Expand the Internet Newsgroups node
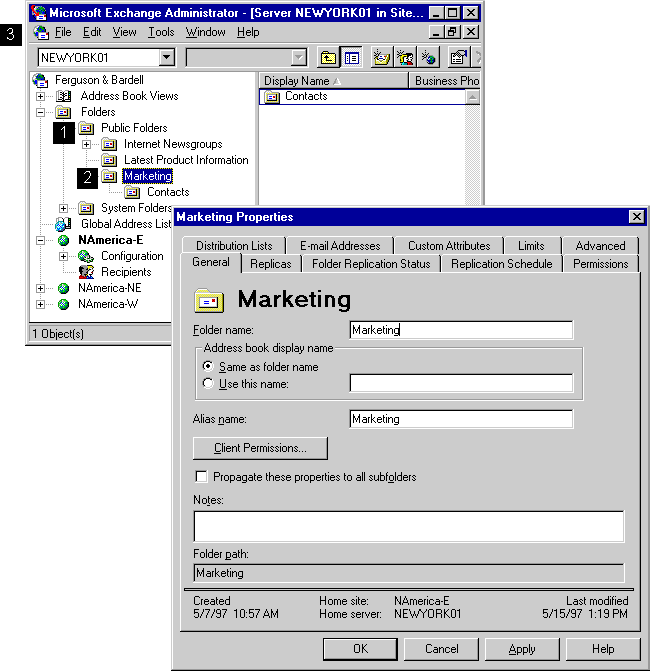650x671 pixels. [86, 144]
